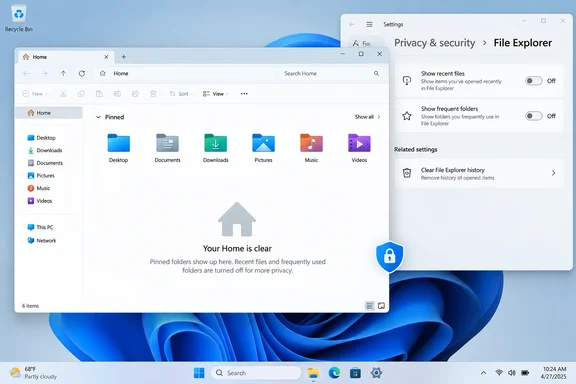576x384 pixels.
Task: Collapse the Pinned section
Action: click(x=98, y=117)
